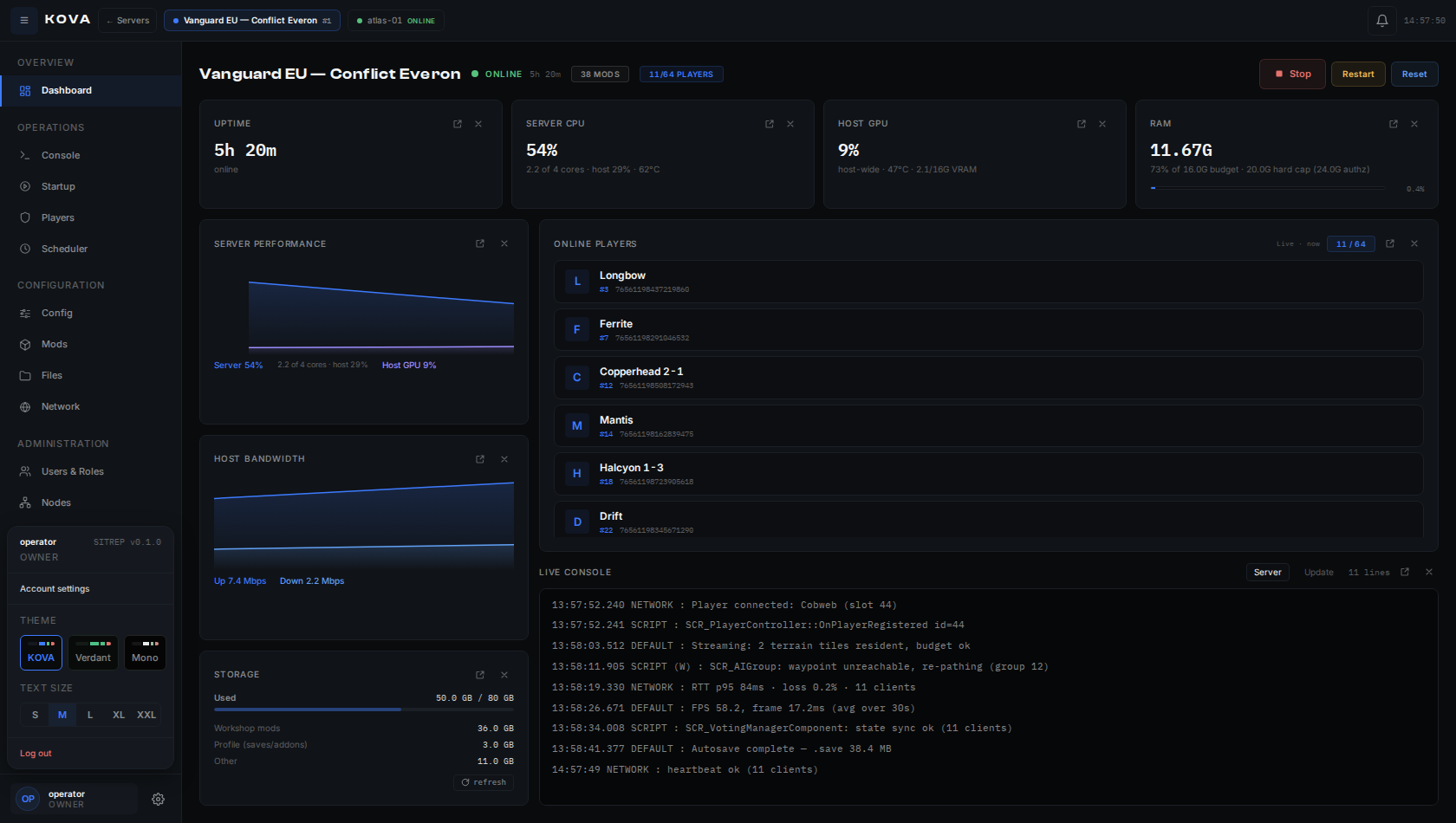Open the atlas-01 node selector
1456x823 pixels.
(396, 21)
